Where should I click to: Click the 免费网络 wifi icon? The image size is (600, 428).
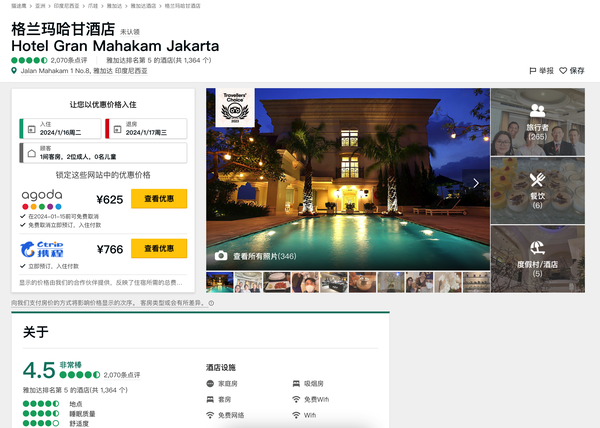[x=210, y=415]
